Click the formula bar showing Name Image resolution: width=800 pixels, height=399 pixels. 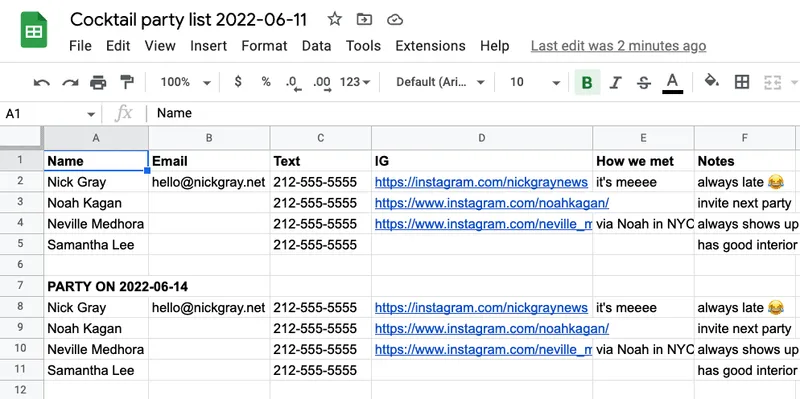474,113
